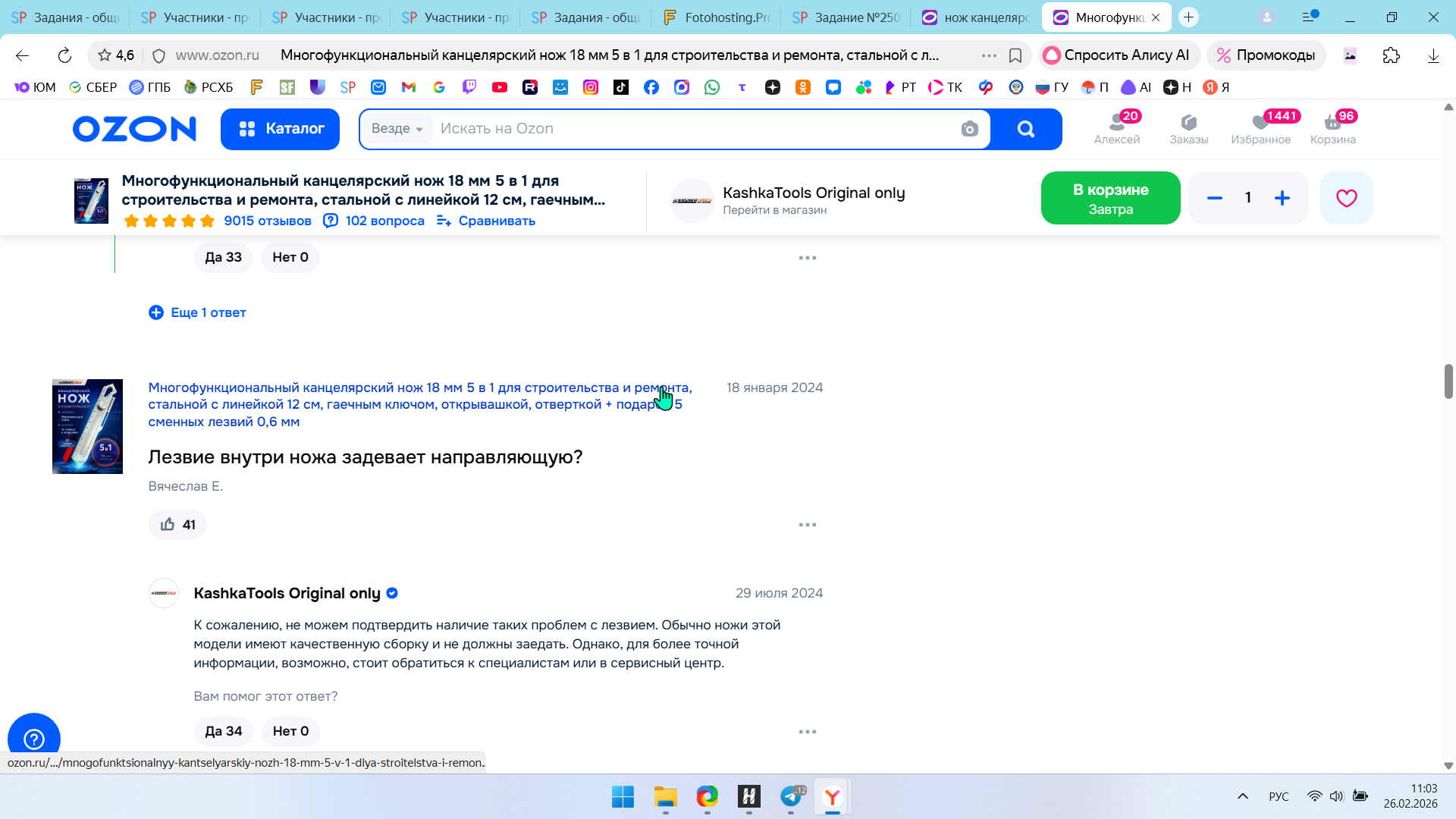Open browser extensions puzzle icon

coord(1391,55)
